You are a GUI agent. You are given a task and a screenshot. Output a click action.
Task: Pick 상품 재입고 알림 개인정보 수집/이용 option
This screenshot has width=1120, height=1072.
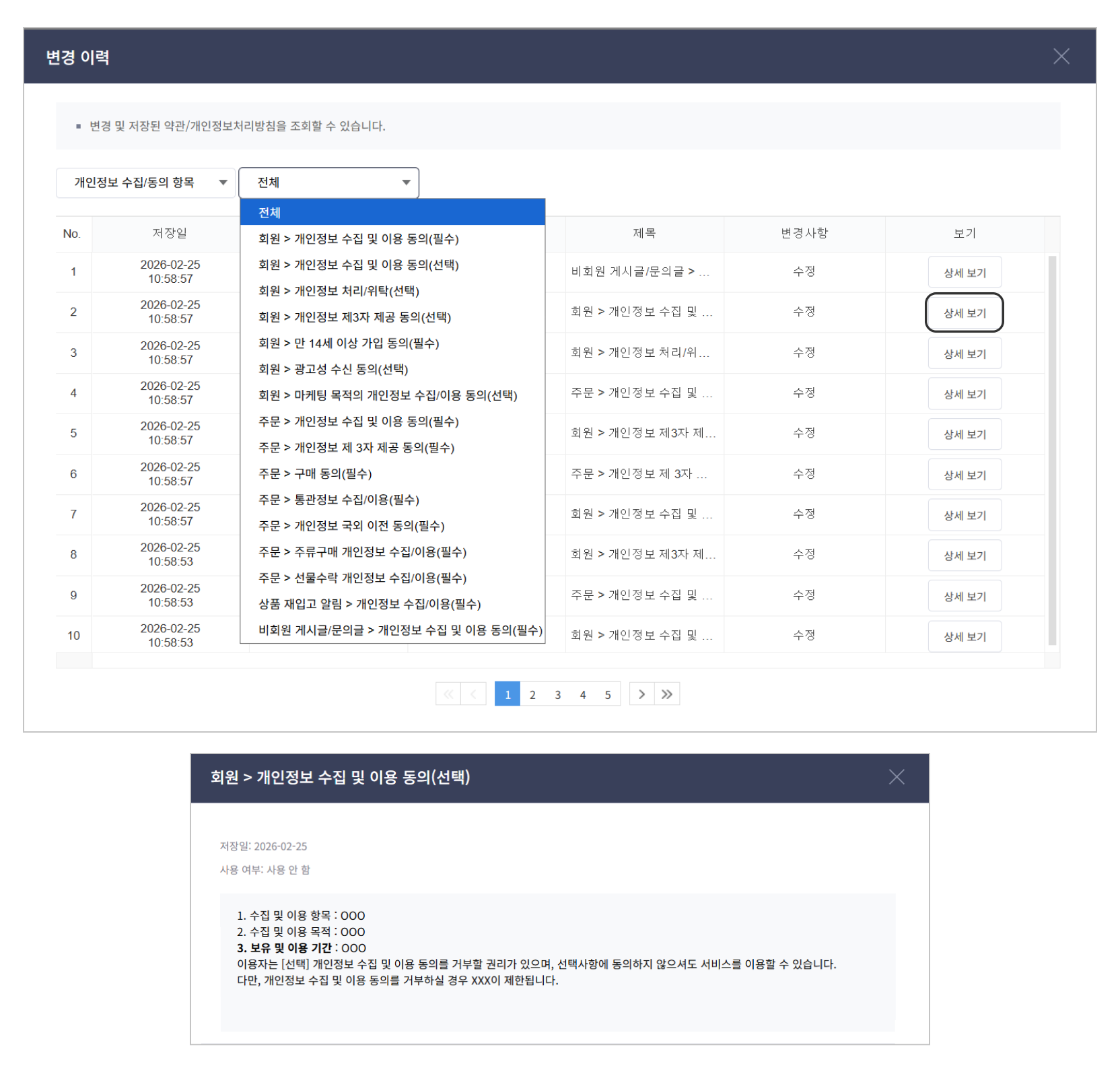pos(370,604)
